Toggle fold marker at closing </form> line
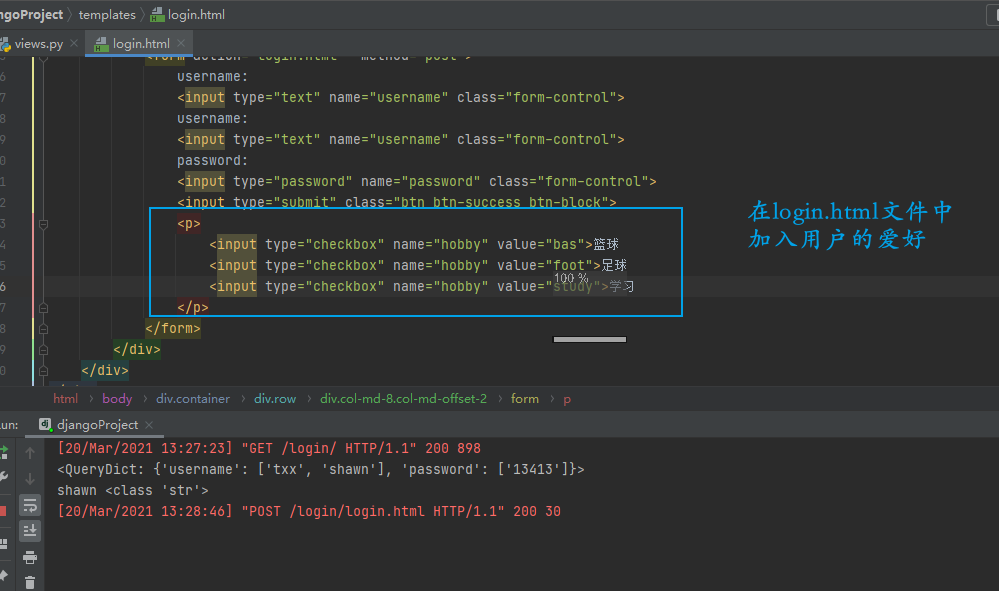Image resolution: width=999 pixels, height=591 pixels. tap(43, 329)
